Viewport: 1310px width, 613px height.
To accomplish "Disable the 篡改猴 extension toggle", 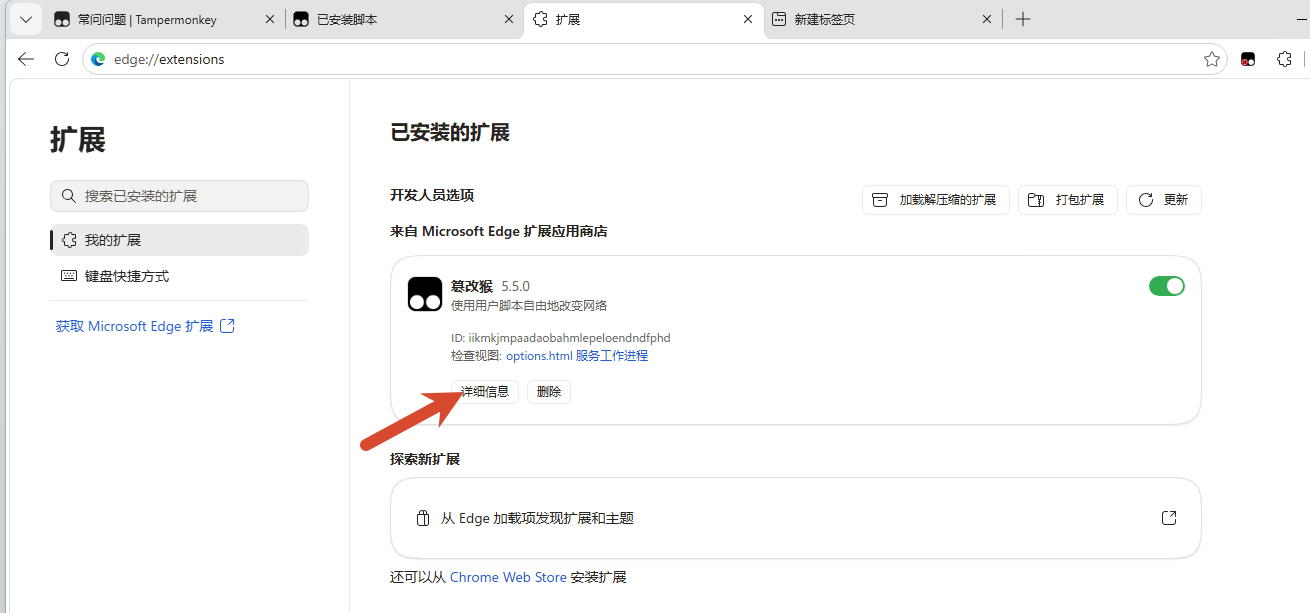I will (1167, 286).
